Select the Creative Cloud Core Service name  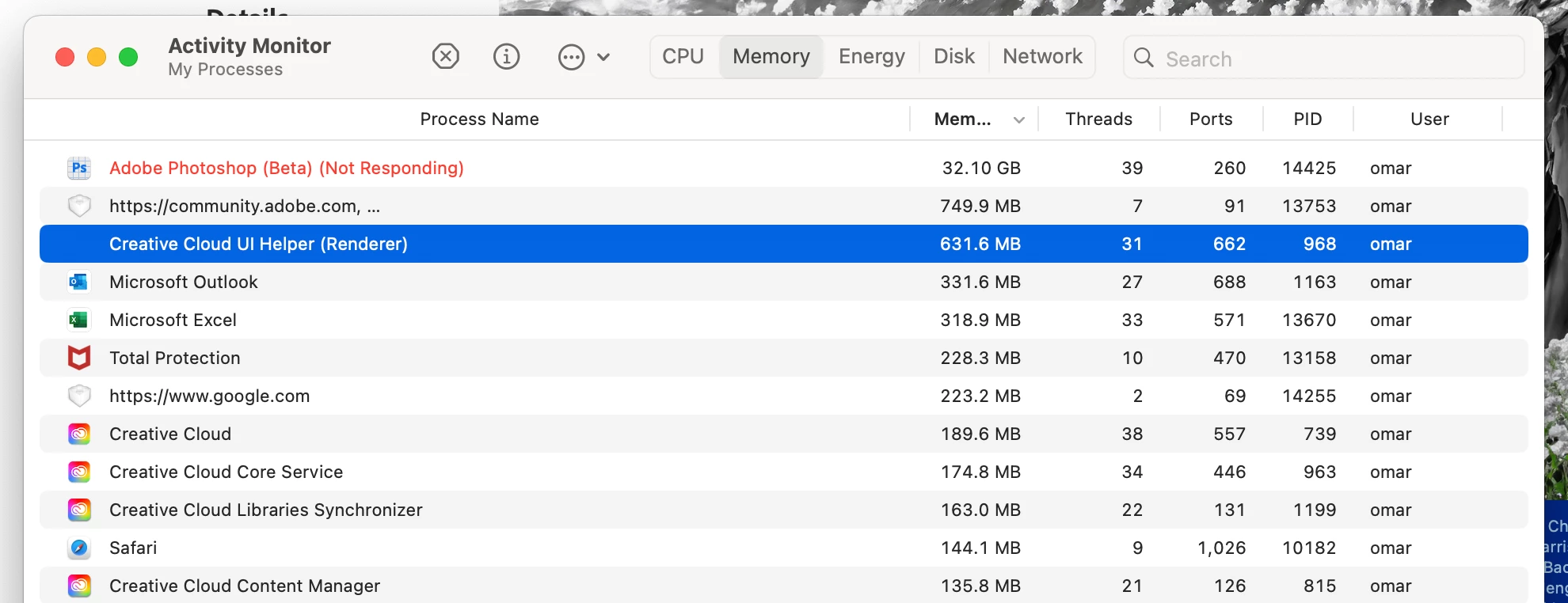pos(226,472)
